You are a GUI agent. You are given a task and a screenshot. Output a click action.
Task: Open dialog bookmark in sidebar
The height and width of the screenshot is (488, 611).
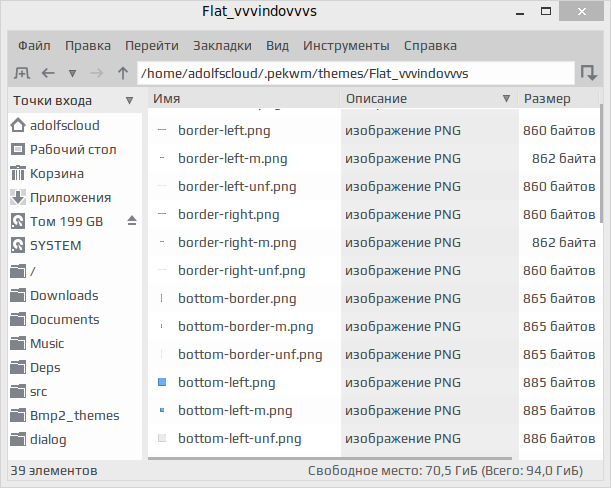click(75, 440)
